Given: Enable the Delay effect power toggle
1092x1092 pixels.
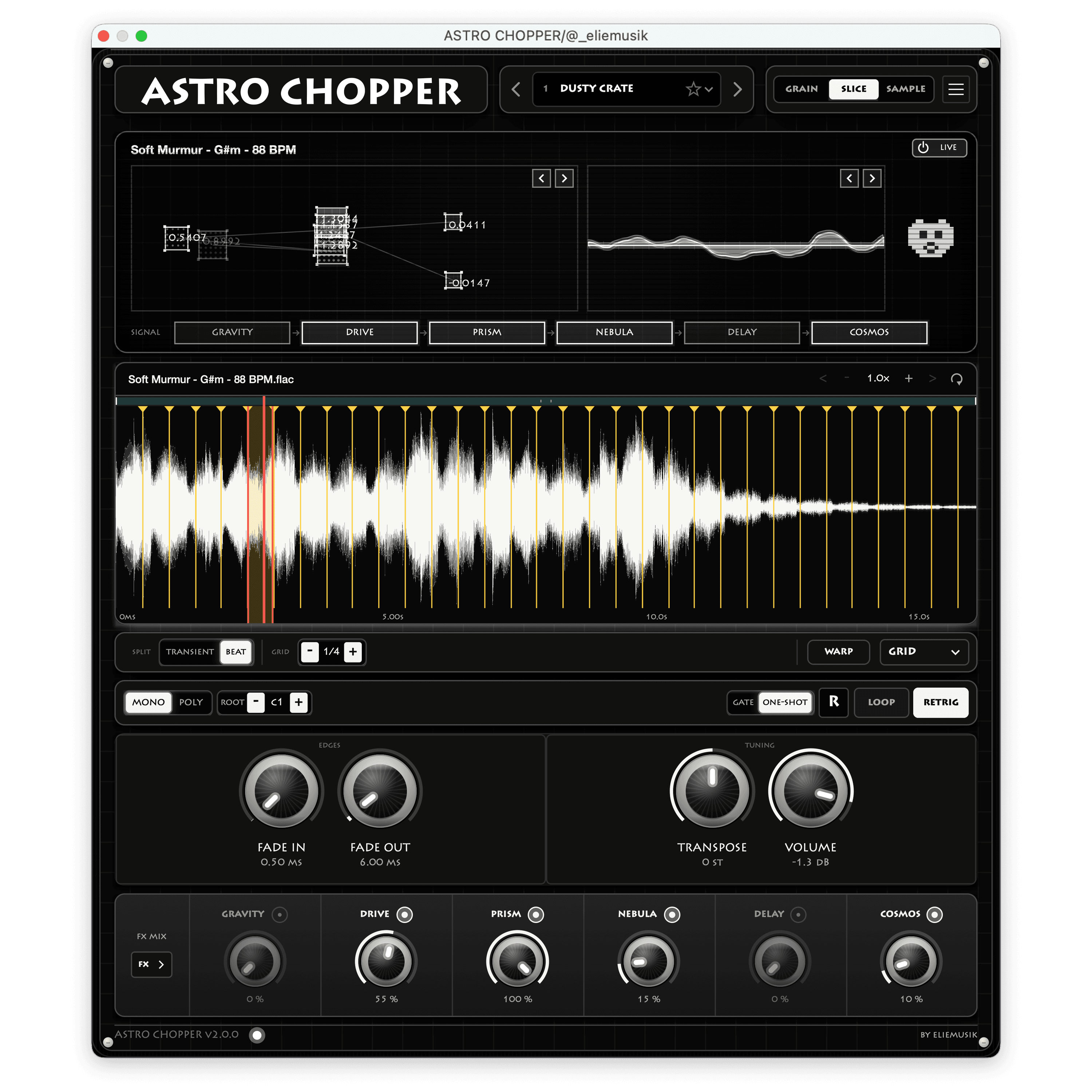Looking at the screenshot, I should [x=798, y=914].
